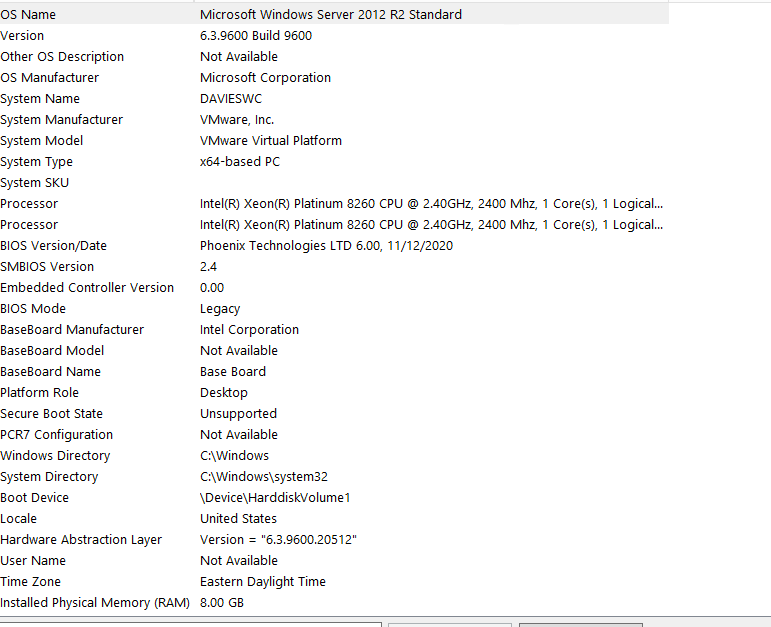Select Installed Physical Memory 8.00 GB row
Image resolution: width=771 pixels, height=627 pixels.
coord(334,602)
